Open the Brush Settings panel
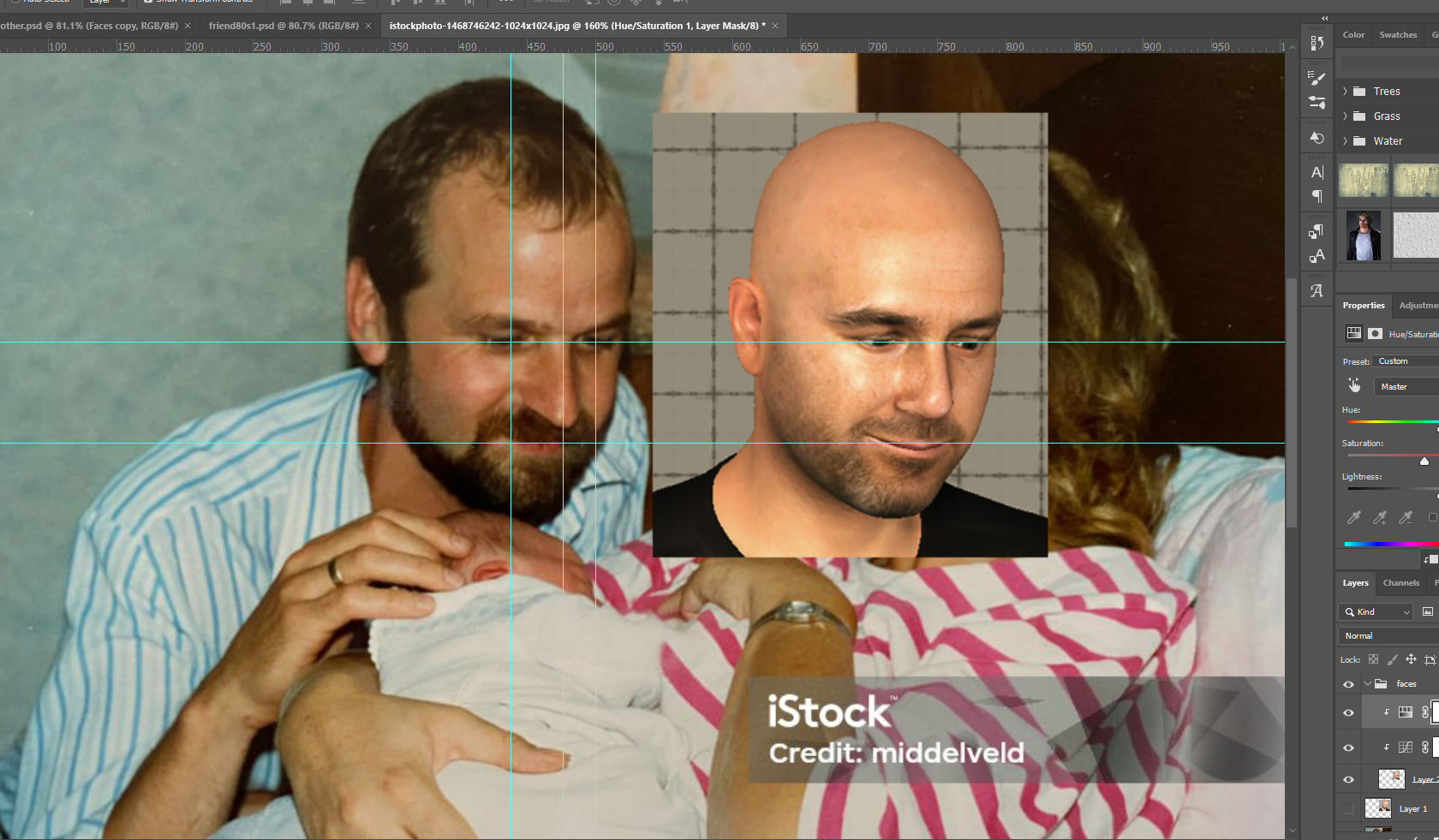The image size is (1439, 840). (1317, 104)
